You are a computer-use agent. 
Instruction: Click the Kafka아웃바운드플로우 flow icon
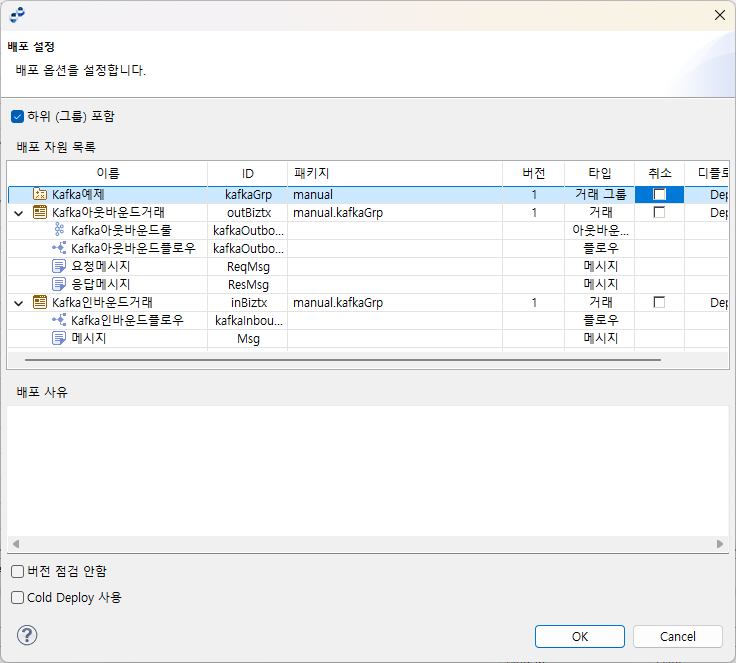[x=59, y=249]
